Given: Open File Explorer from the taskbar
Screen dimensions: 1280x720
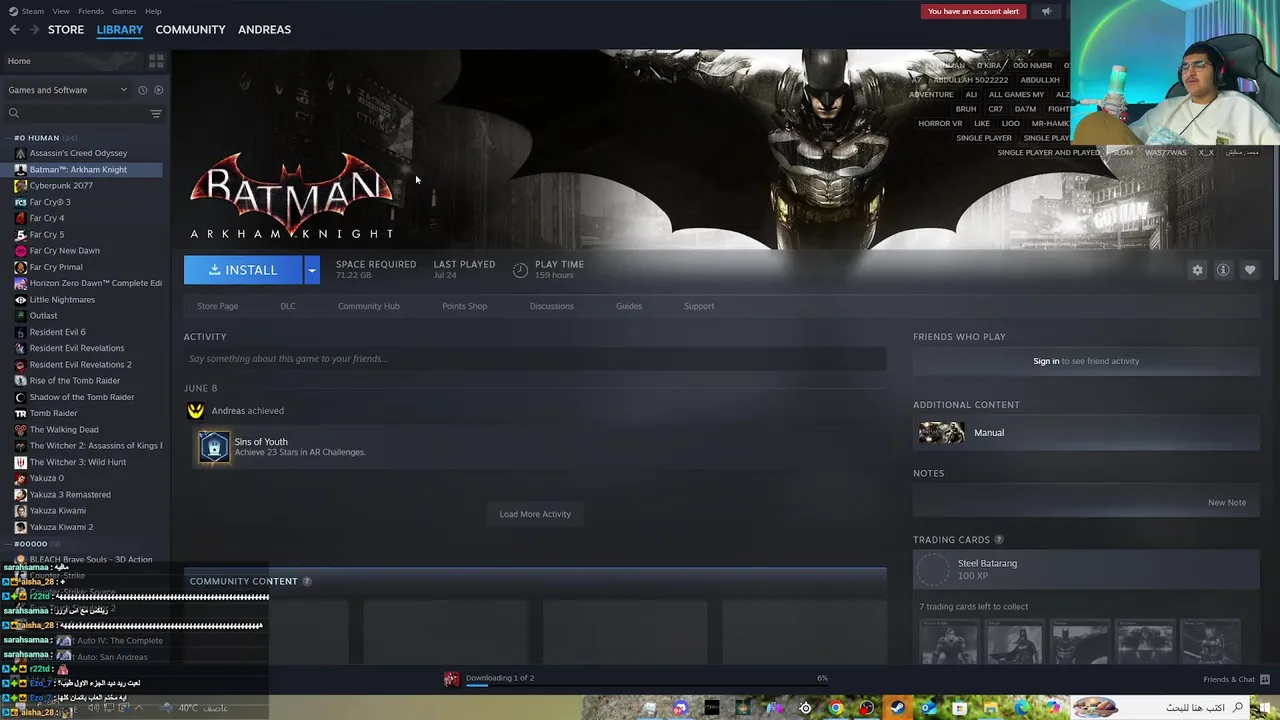Looking at the screenshot, I should point(990,708).
